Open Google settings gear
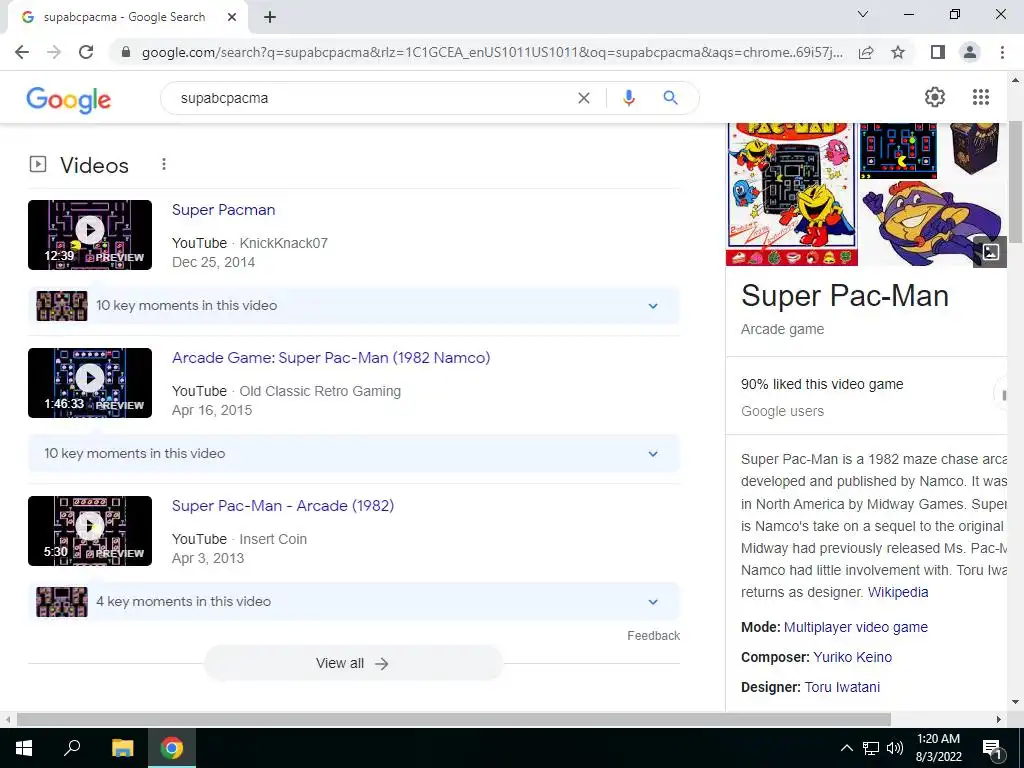 [x=935, y=97]
